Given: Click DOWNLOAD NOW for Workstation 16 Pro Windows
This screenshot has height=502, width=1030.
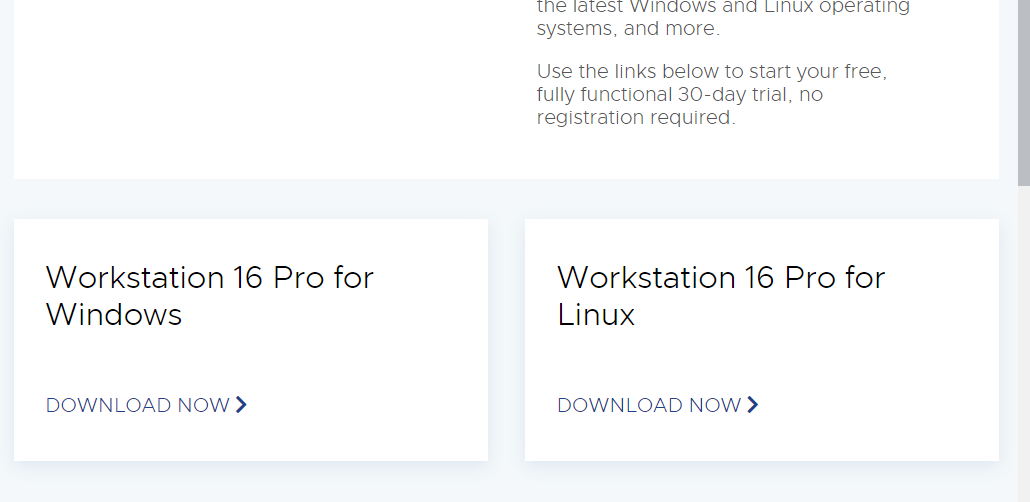Looking at the screenshot, I should pyautogui.click(x=146, y=405).
